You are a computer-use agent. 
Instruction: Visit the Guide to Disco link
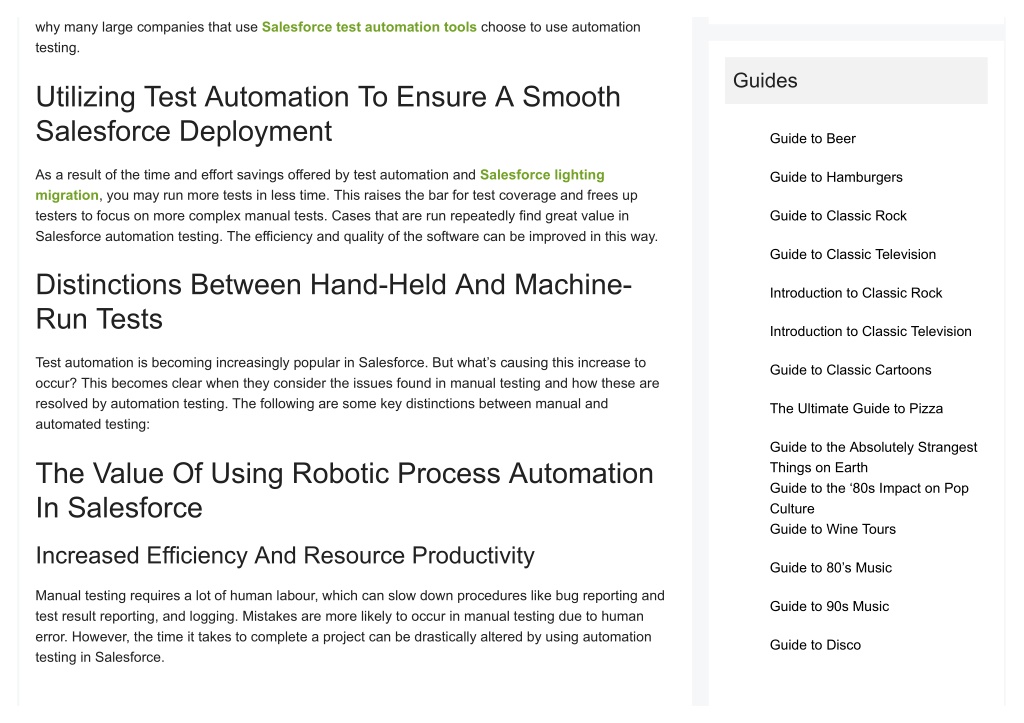tap(815, 645)
